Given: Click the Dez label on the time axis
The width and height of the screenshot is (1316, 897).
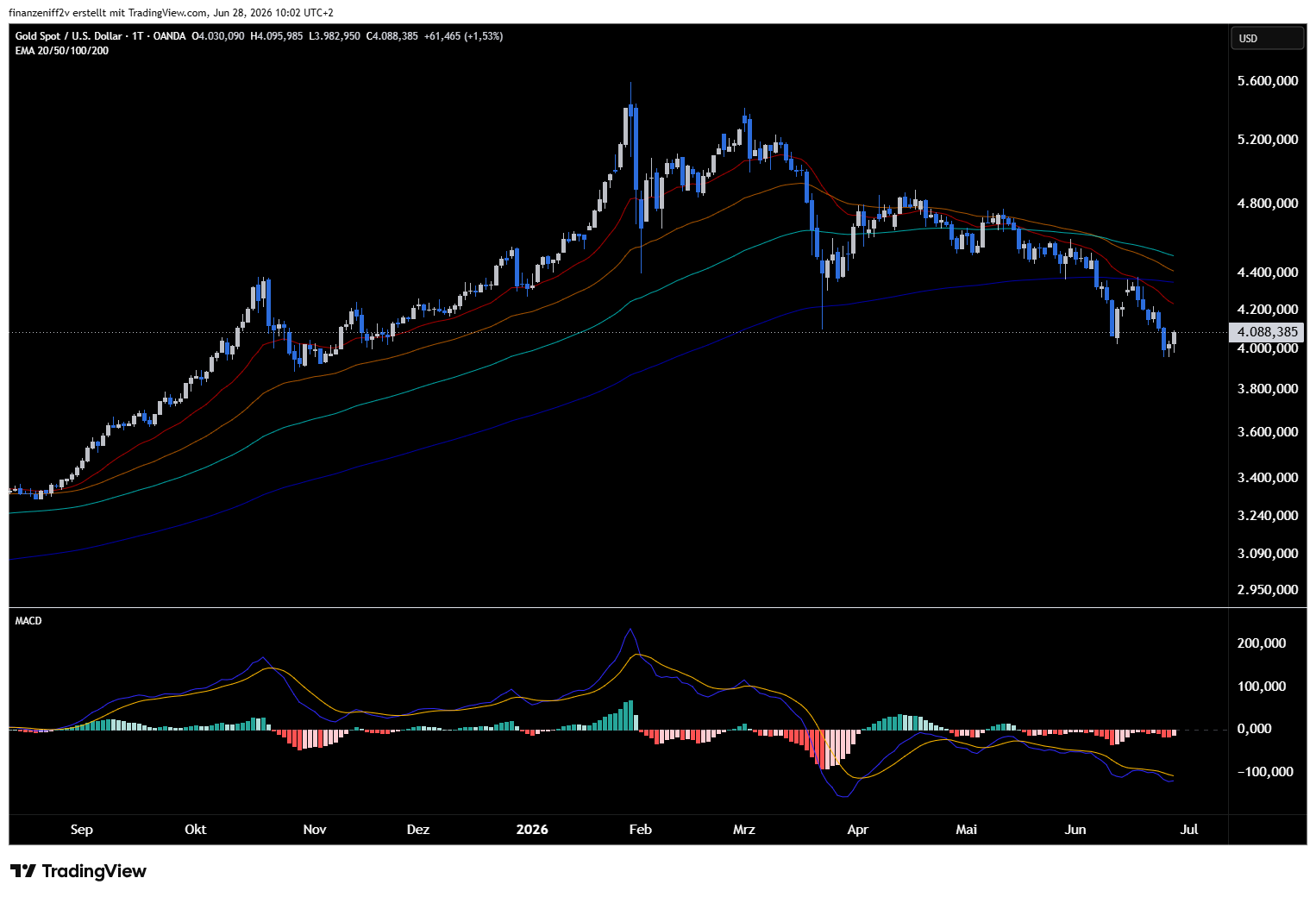Looking at the screenshot, I should pyautogui.click(x=418, y=830).
